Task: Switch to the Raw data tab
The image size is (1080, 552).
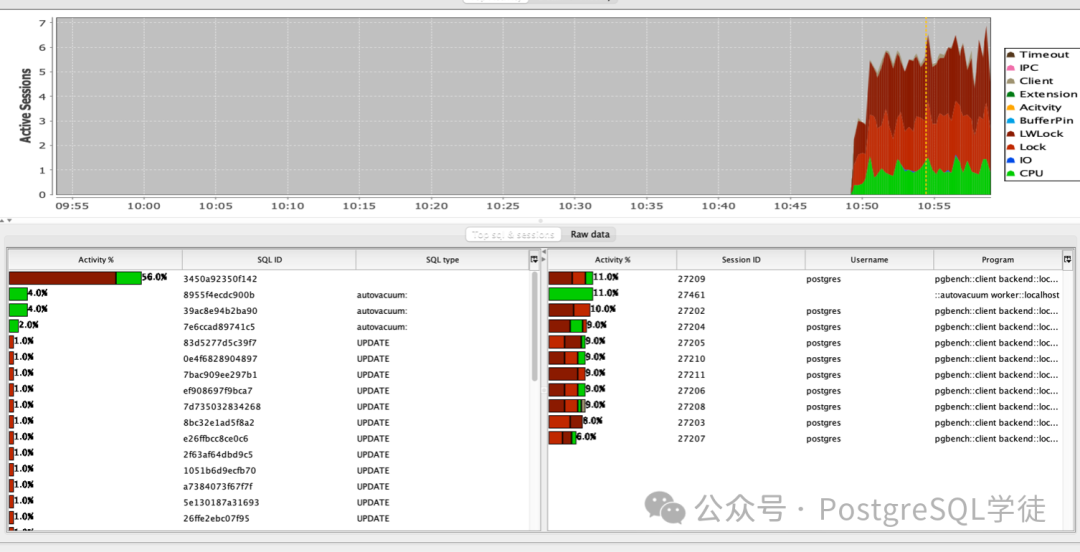Action: pos(590,234)
